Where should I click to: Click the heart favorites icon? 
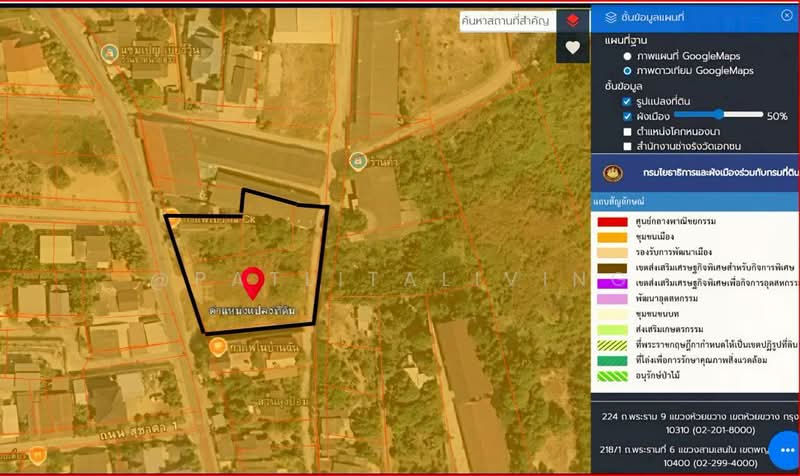pyautogui.click(x=572, y=47)
